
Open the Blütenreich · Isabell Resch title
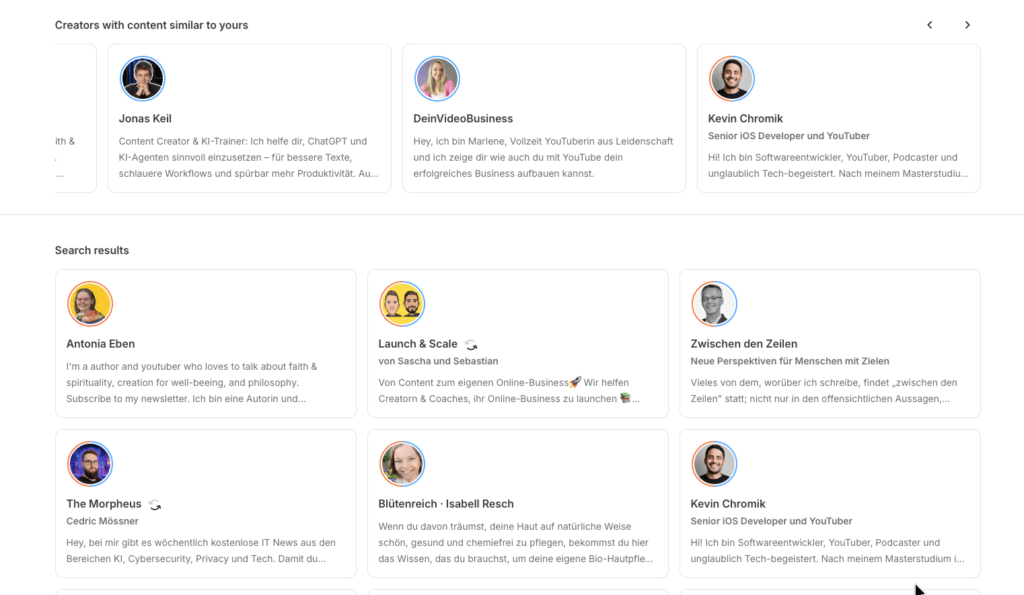[x=446, y=504]
